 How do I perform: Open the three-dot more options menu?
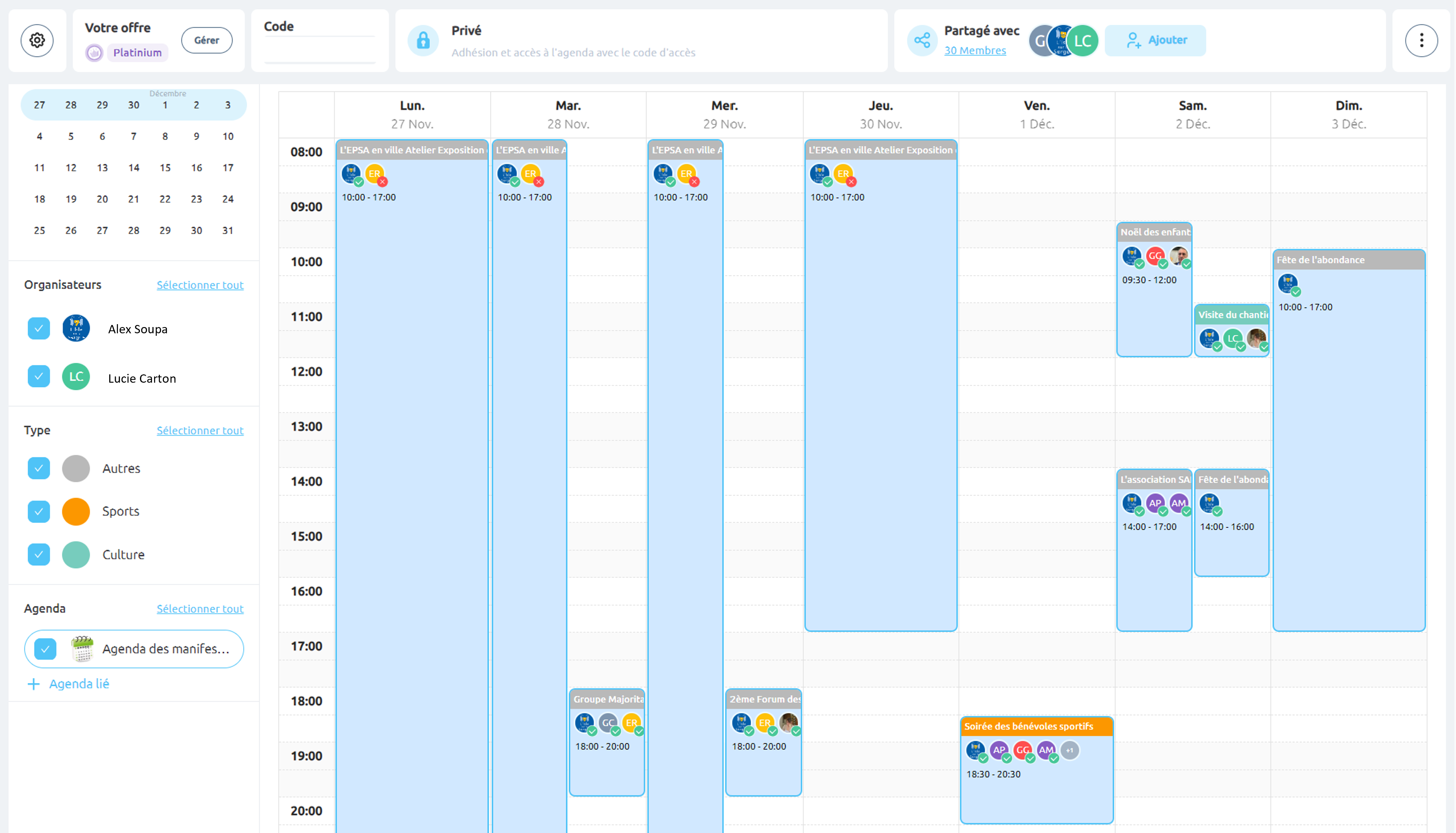tap(1421, 41)
